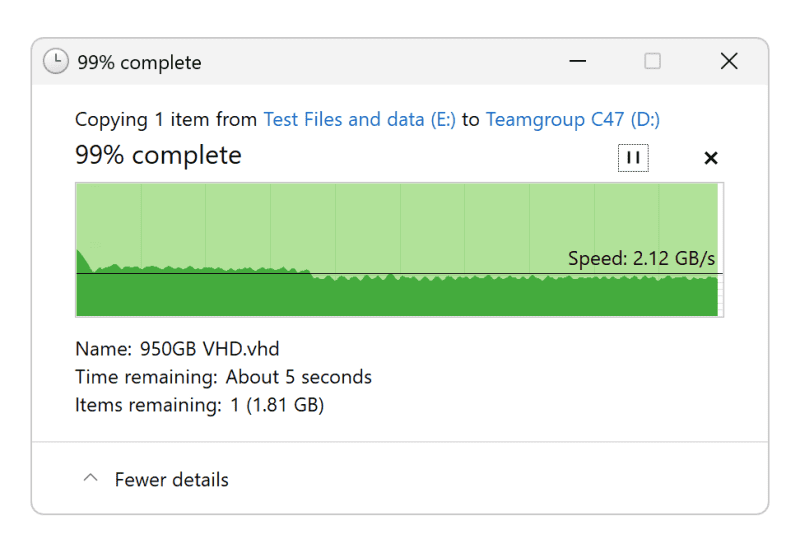Collapse details using the chevron arrow
Screen dimensions: 800x553
point(90,479)
